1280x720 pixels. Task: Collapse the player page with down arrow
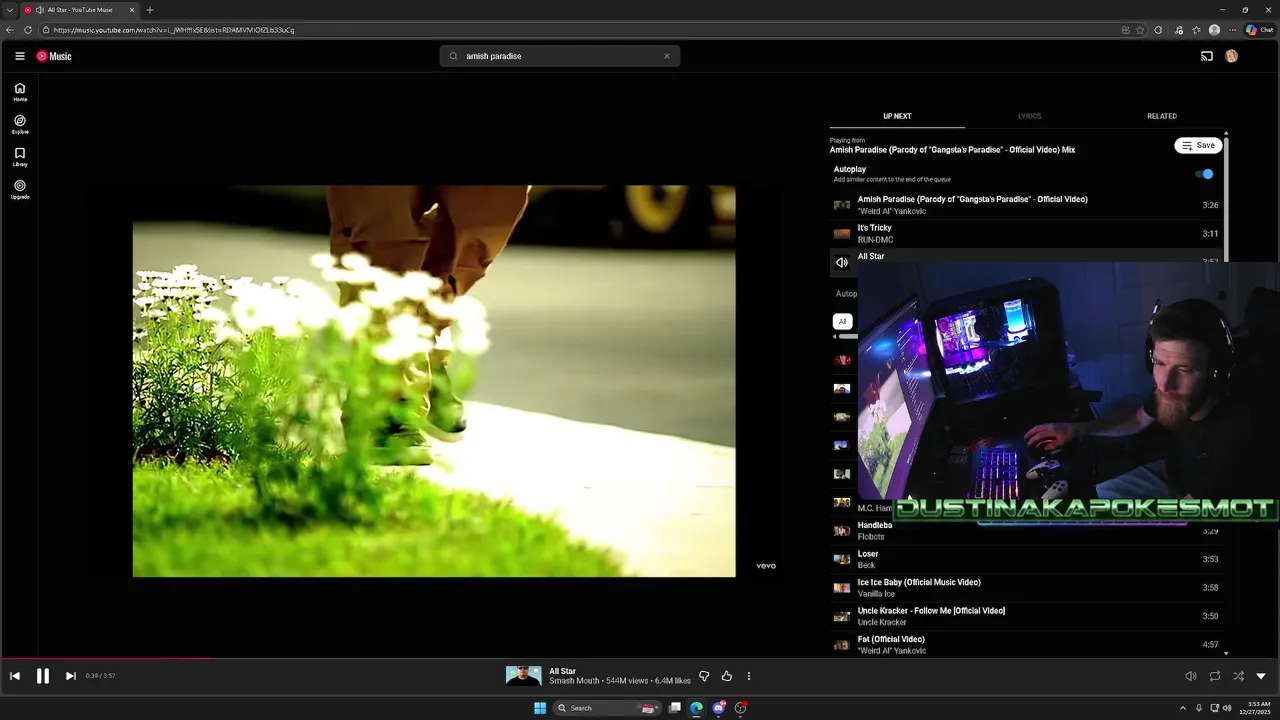[x=1261, y=676]
